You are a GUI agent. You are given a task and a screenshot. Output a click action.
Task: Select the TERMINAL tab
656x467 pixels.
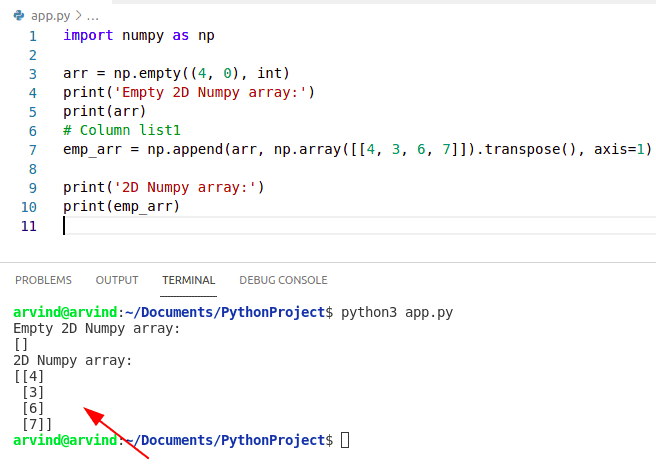(x=189, y=280)
